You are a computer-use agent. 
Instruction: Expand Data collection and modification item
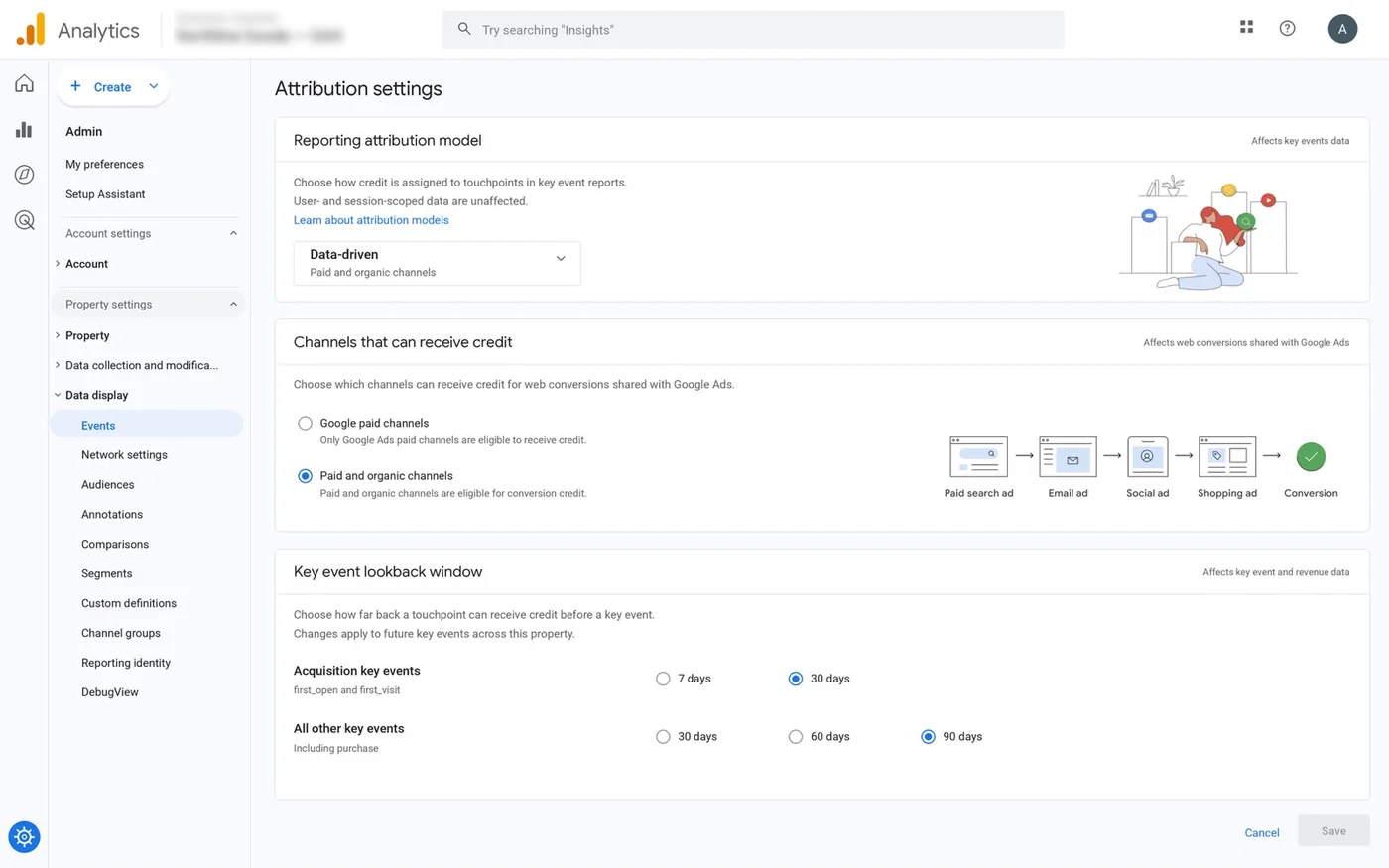[58, 365]
